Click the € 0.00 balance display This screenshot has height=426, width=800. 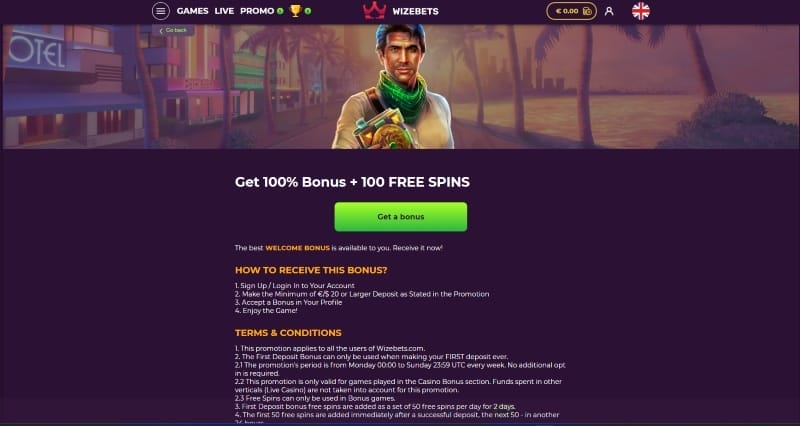click(567, 11)
